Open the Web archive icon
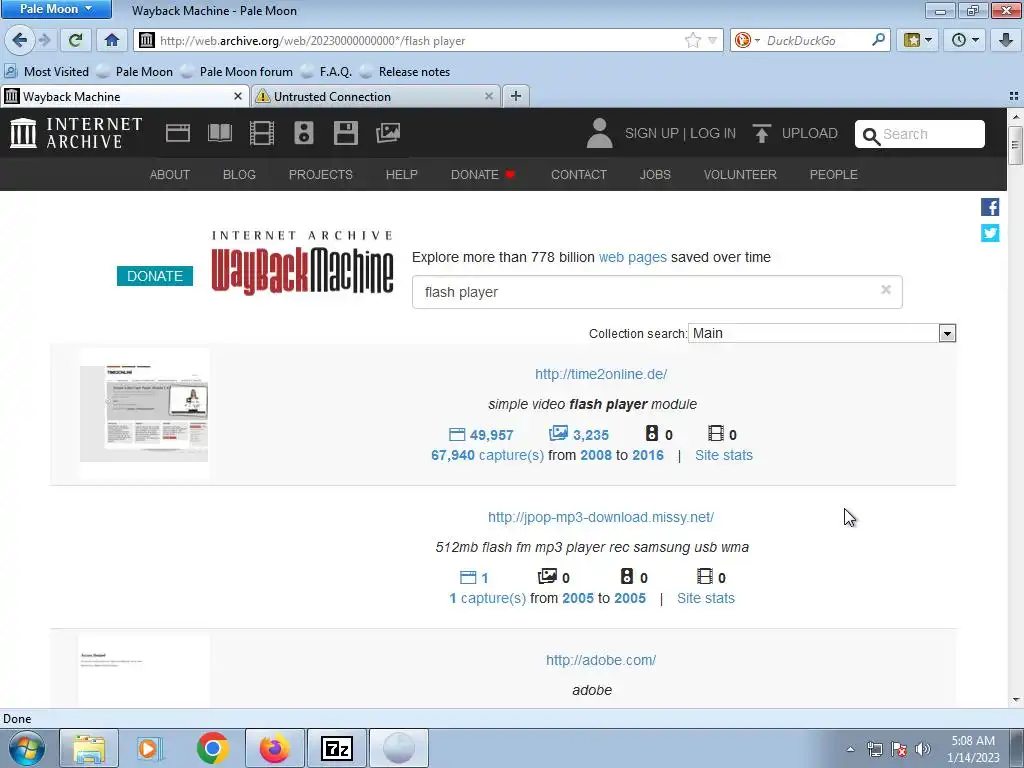The image size is (1024, 768). pyautogui.click(x=178, y=133)
